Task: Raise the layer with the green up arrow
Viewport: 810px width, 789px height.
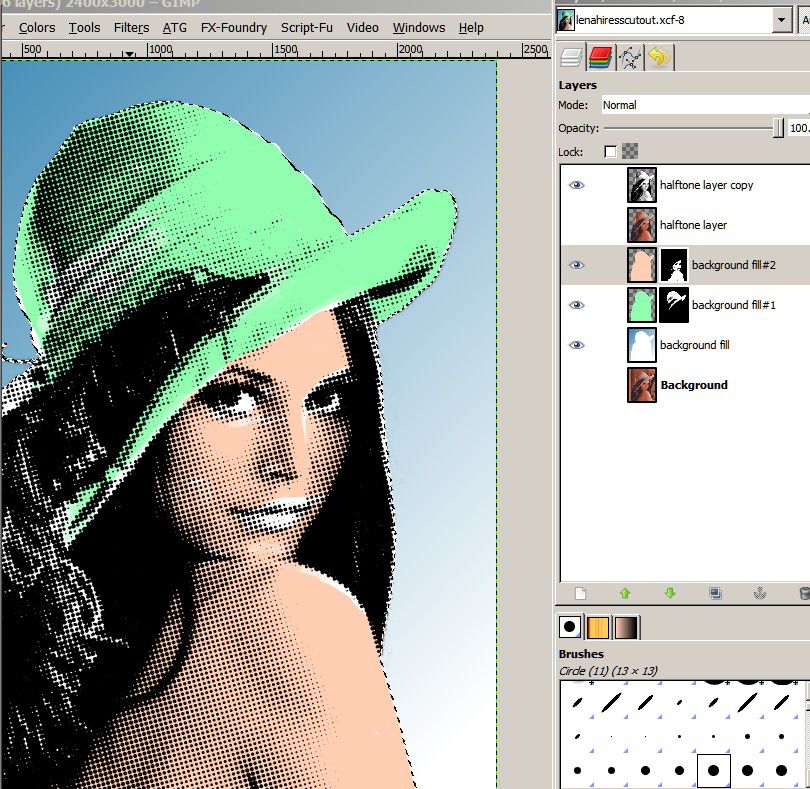Action: tap(625, 593)
